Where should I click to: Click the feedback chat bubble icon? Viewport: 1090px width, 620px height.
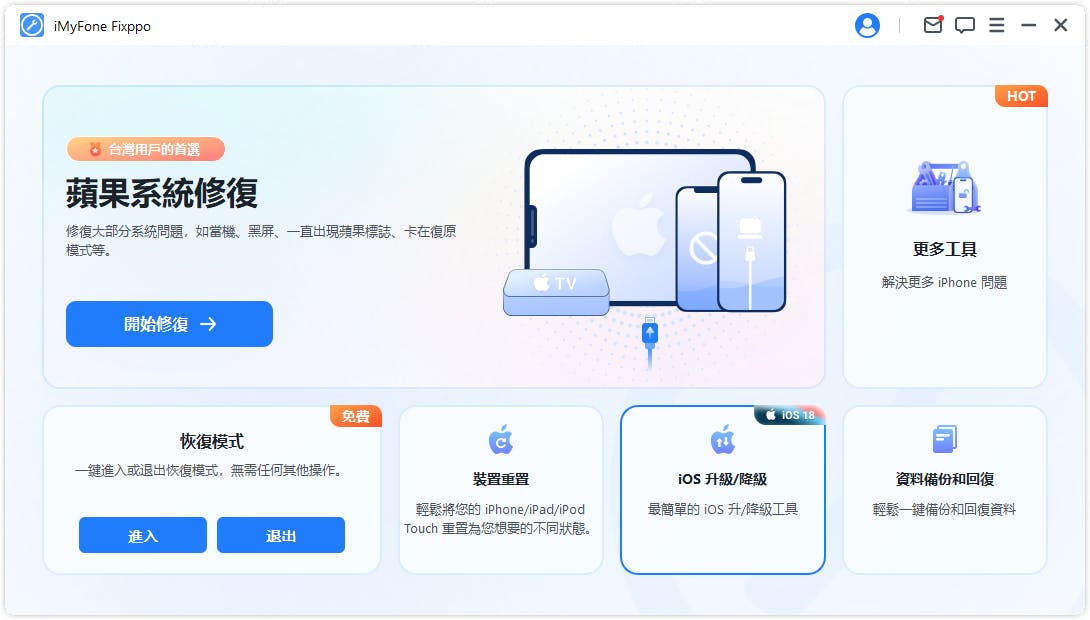[965, 26]
